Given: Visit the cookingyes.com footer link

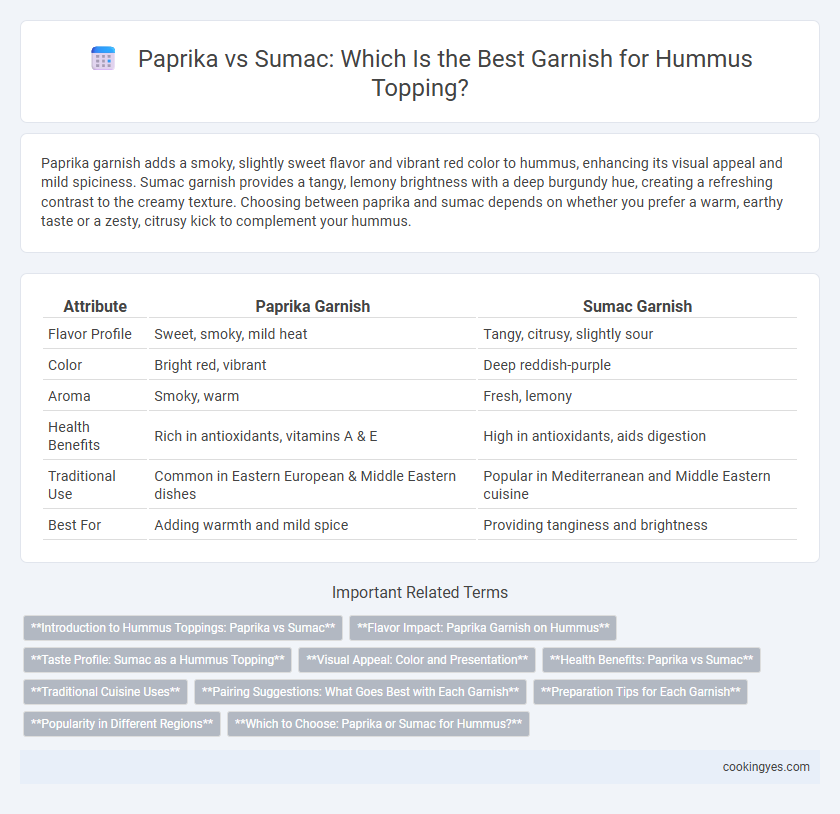Looking at the screenshot, I should click(x=766, y=767).
